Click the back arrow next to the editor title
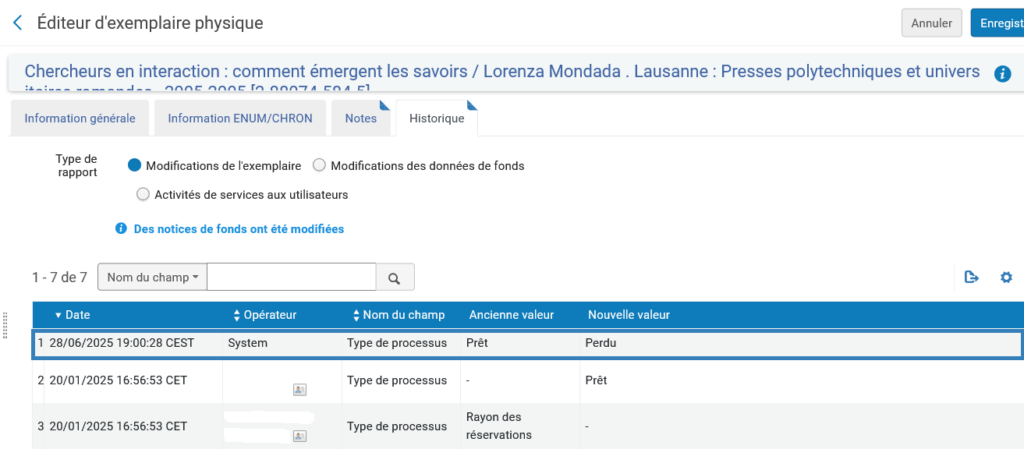The image size is (1024, 449). click(x=17, y=22)
